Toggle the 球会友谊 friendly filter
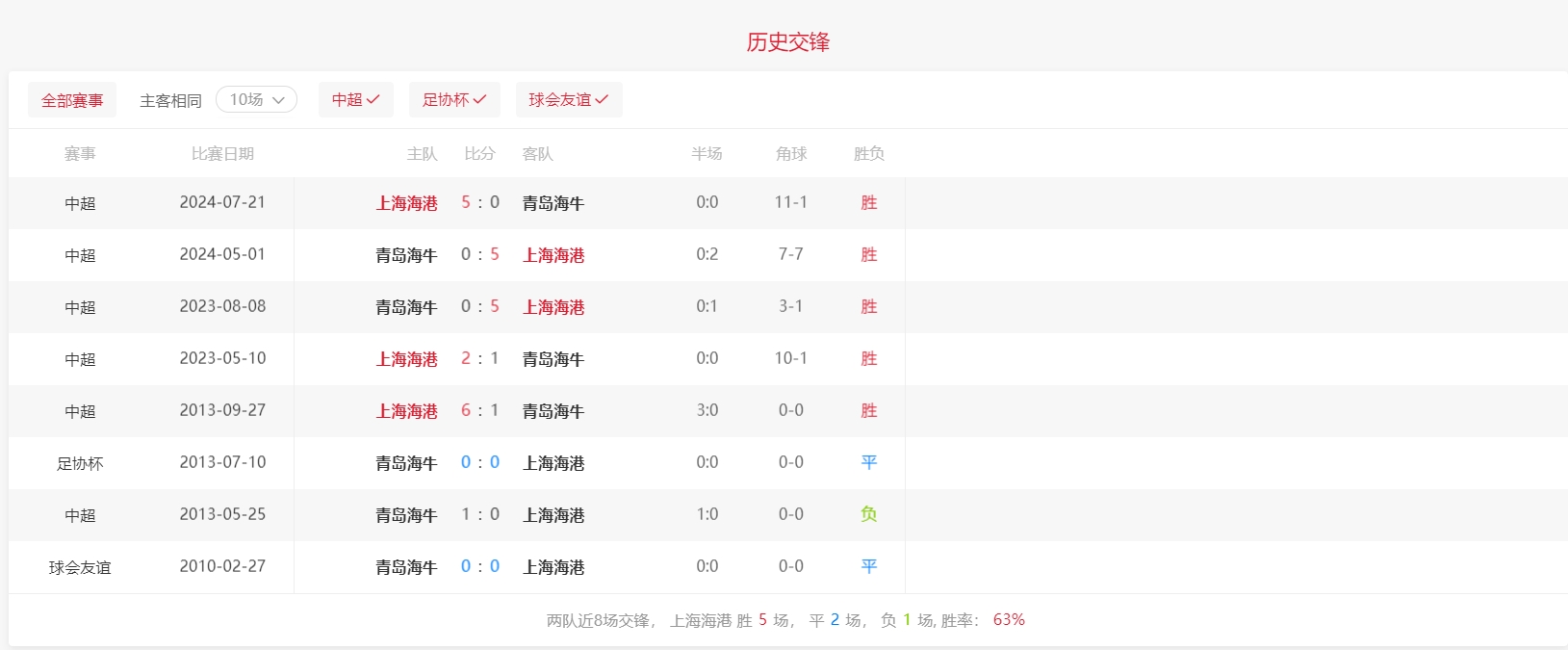The image size is (1568, 650). [568, 100]
